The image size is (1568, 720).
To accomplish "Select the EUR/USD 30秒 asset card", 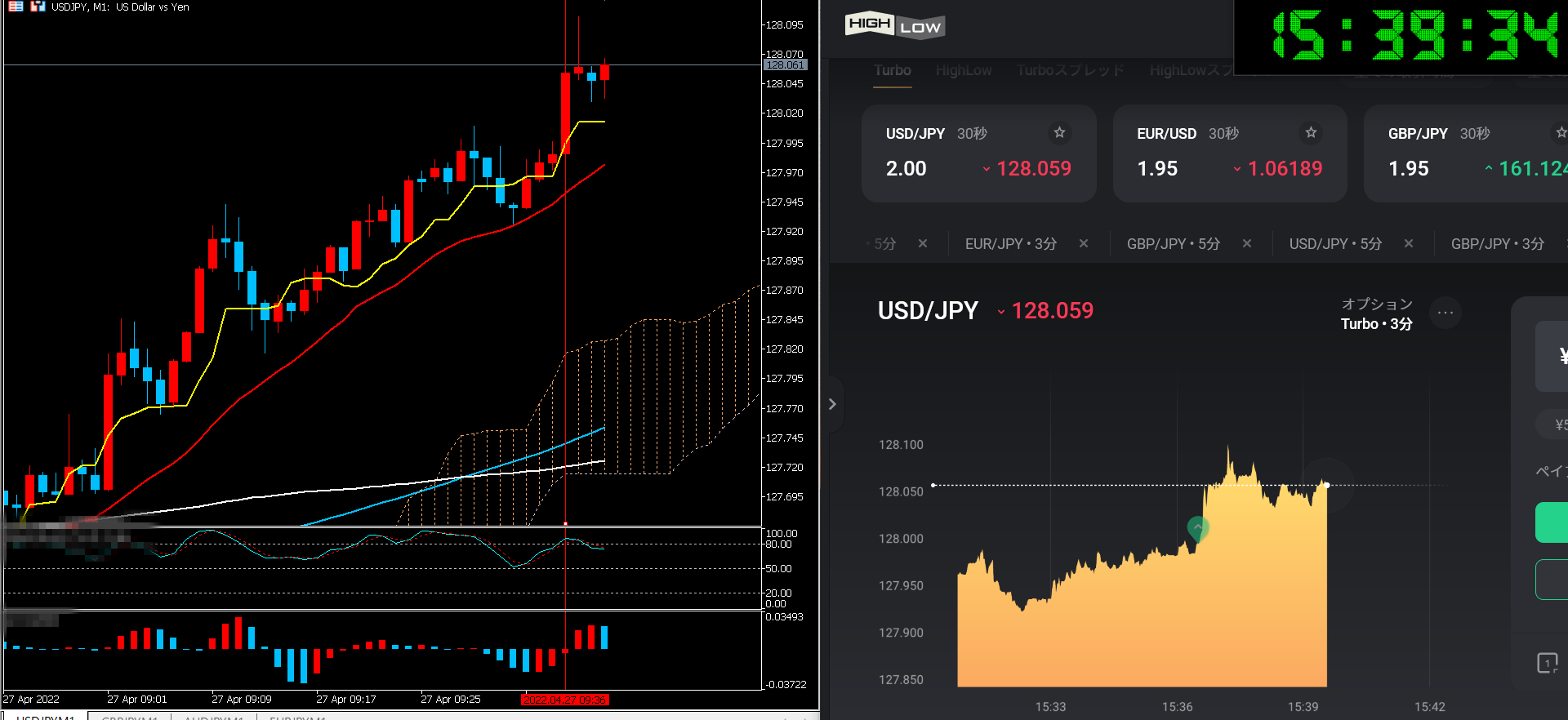I will point(1229,153).
